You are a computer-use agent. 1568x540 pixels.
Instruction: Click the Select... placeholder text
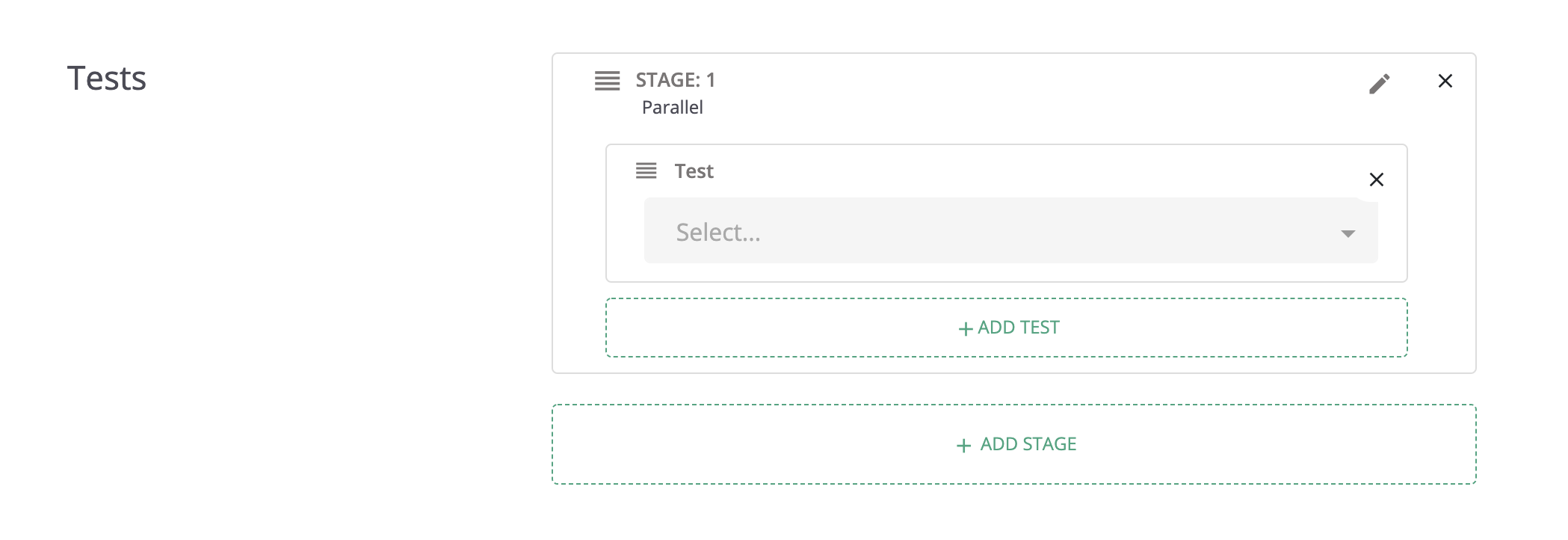click(x=717, y=233)
